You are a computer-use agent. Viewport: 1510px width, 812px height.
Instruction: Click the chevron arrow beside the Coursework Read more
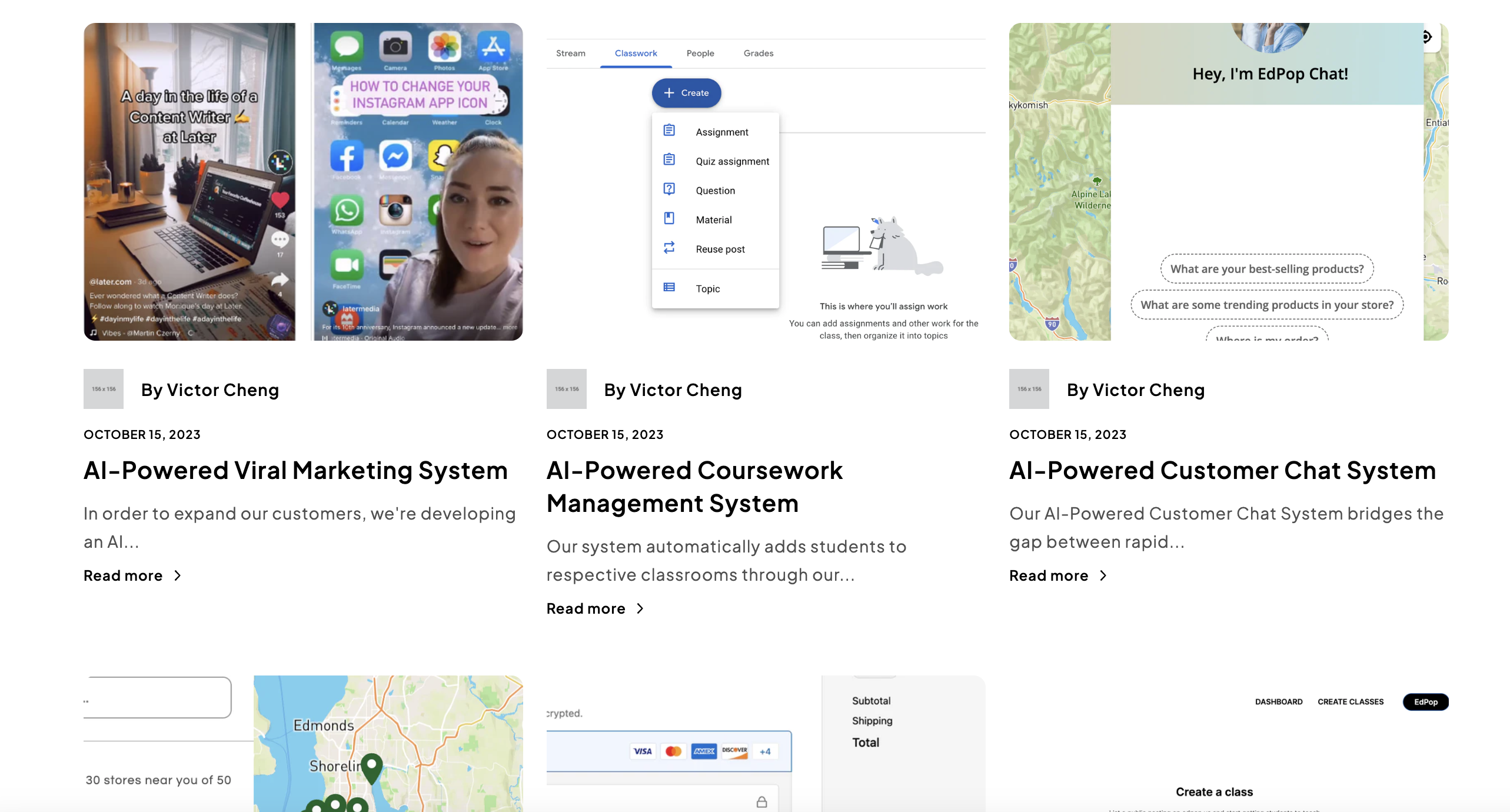click(640, 608)
